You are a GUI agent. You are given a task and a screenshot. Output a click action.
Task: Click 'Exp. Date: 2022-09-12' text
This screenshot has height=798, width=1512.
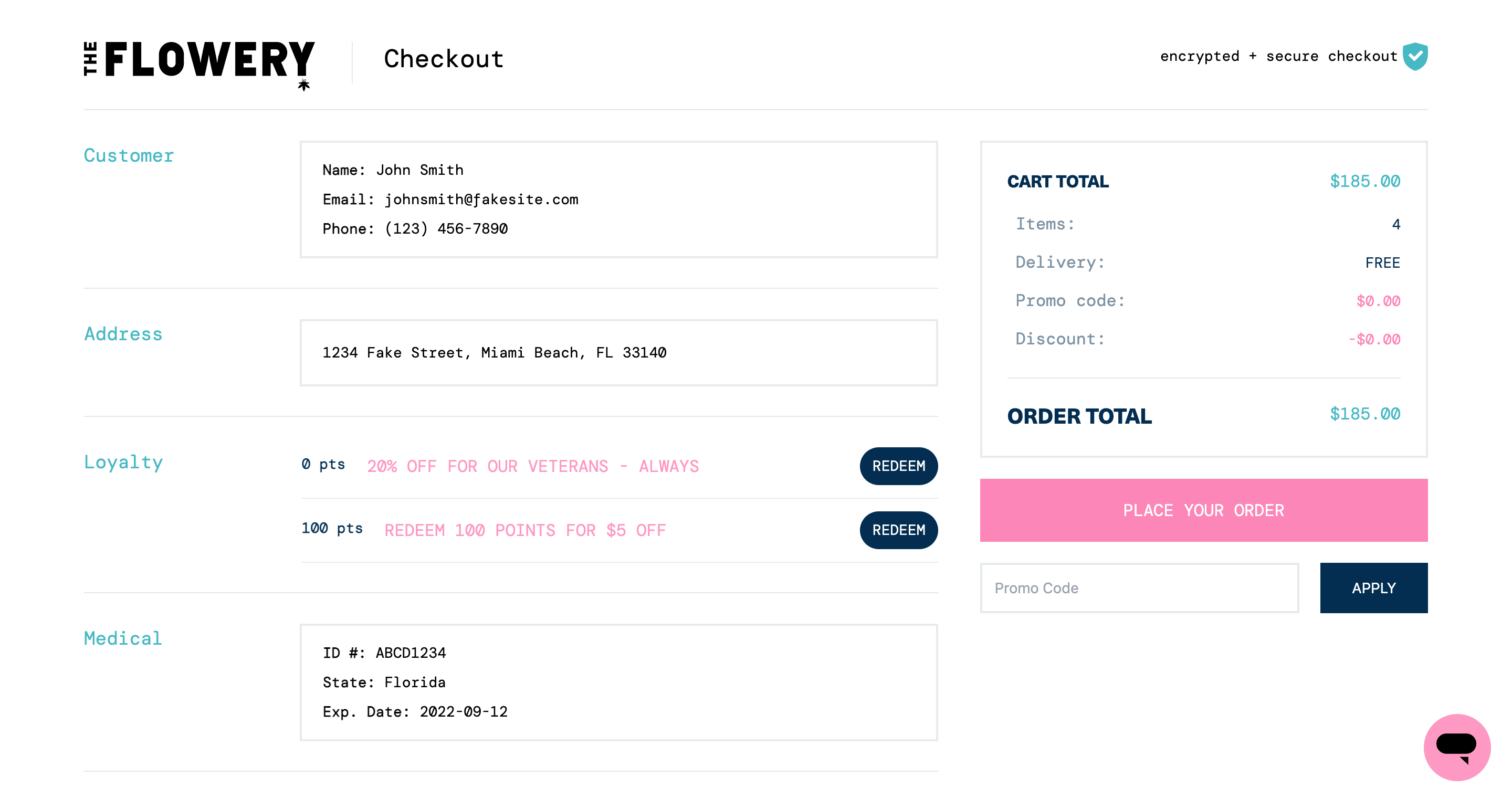415,712
